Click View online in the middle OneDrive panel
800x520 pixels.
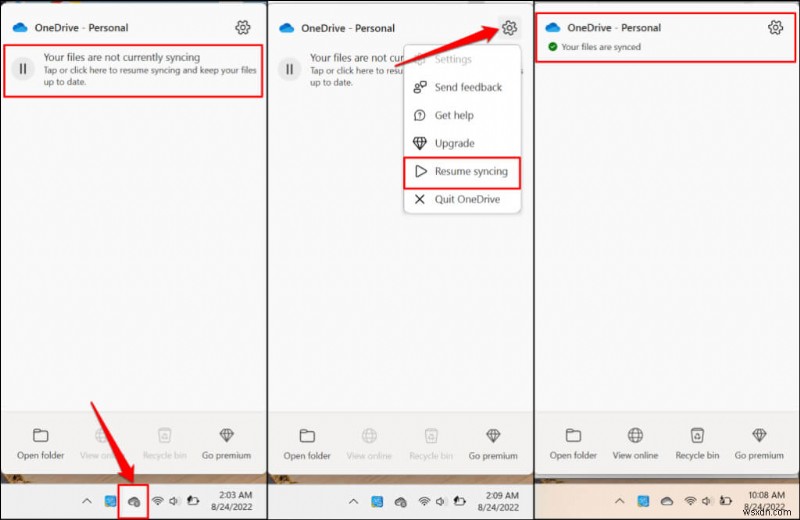click(369, 445)
